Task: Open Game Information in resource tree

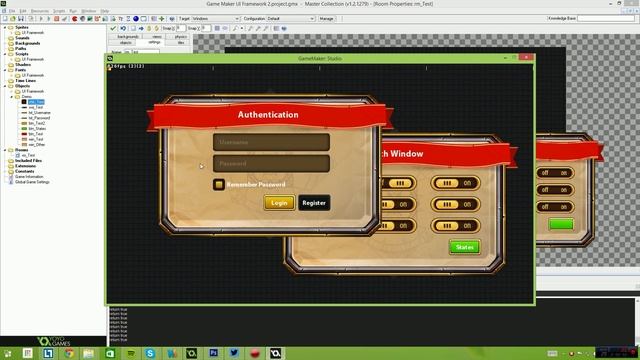Action: click(29, 177)
